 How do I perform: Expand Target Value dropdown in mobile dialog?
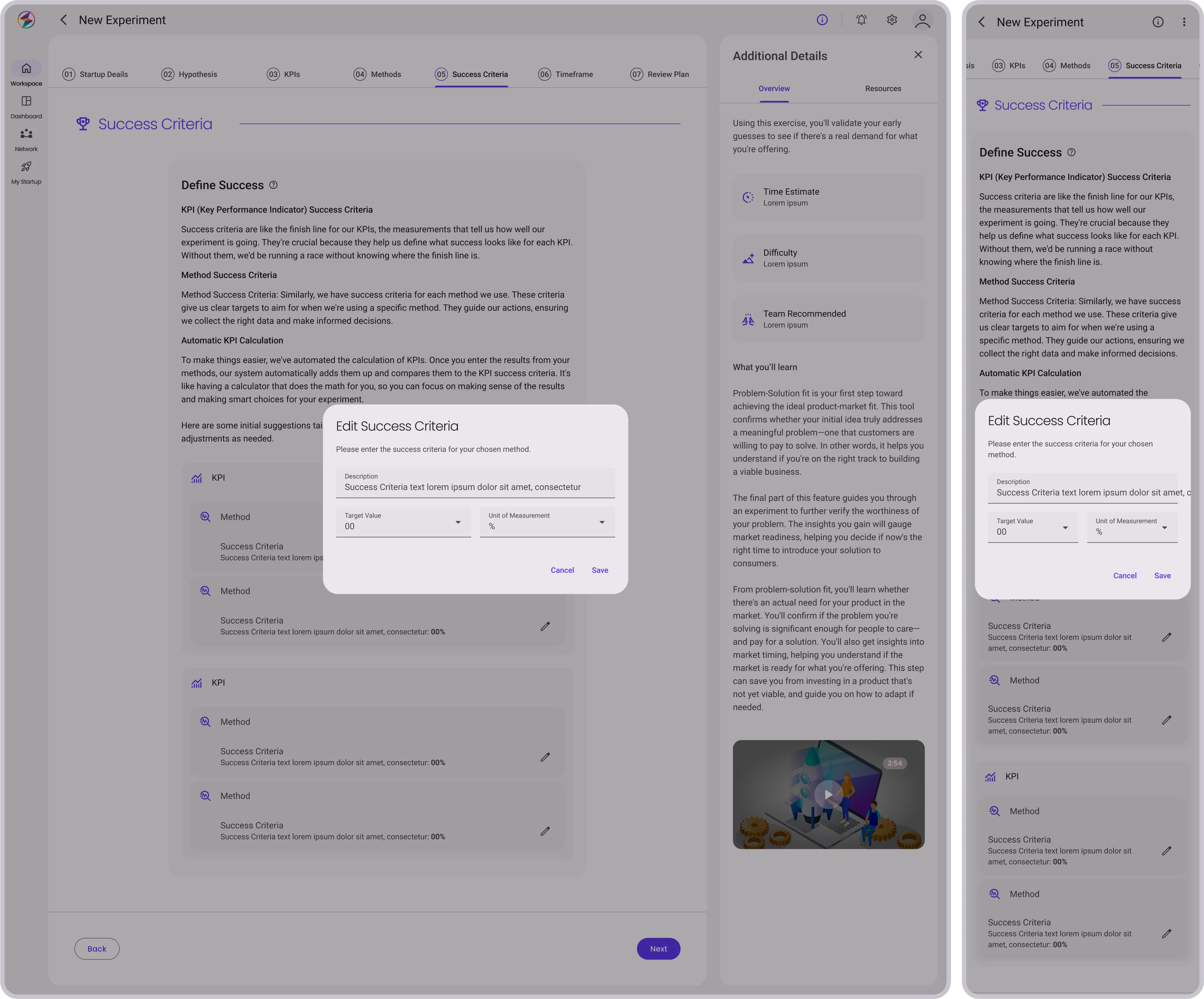click(x=1065, y=528)
